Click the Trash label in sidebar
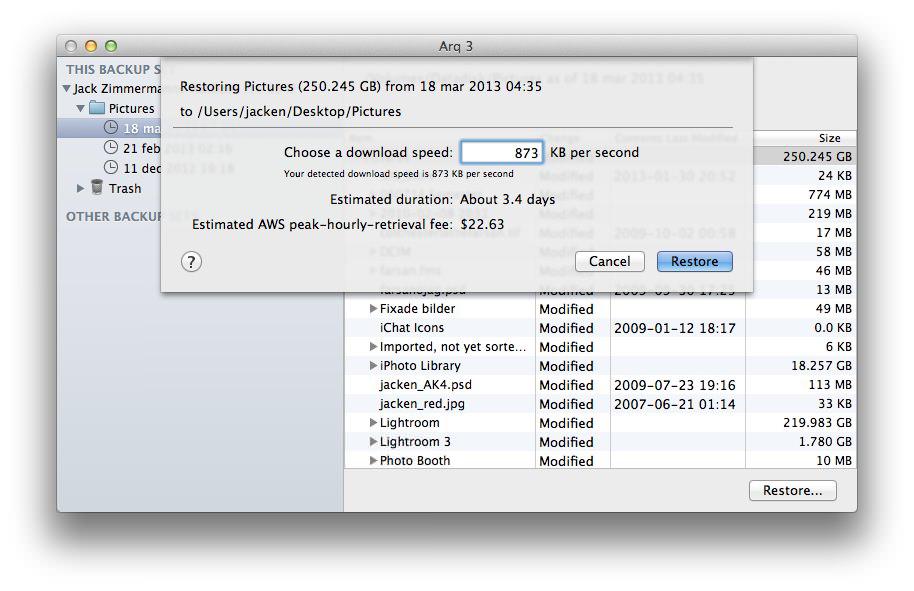The width and height of the screenshot is (914, 591). tap(125, 188)
